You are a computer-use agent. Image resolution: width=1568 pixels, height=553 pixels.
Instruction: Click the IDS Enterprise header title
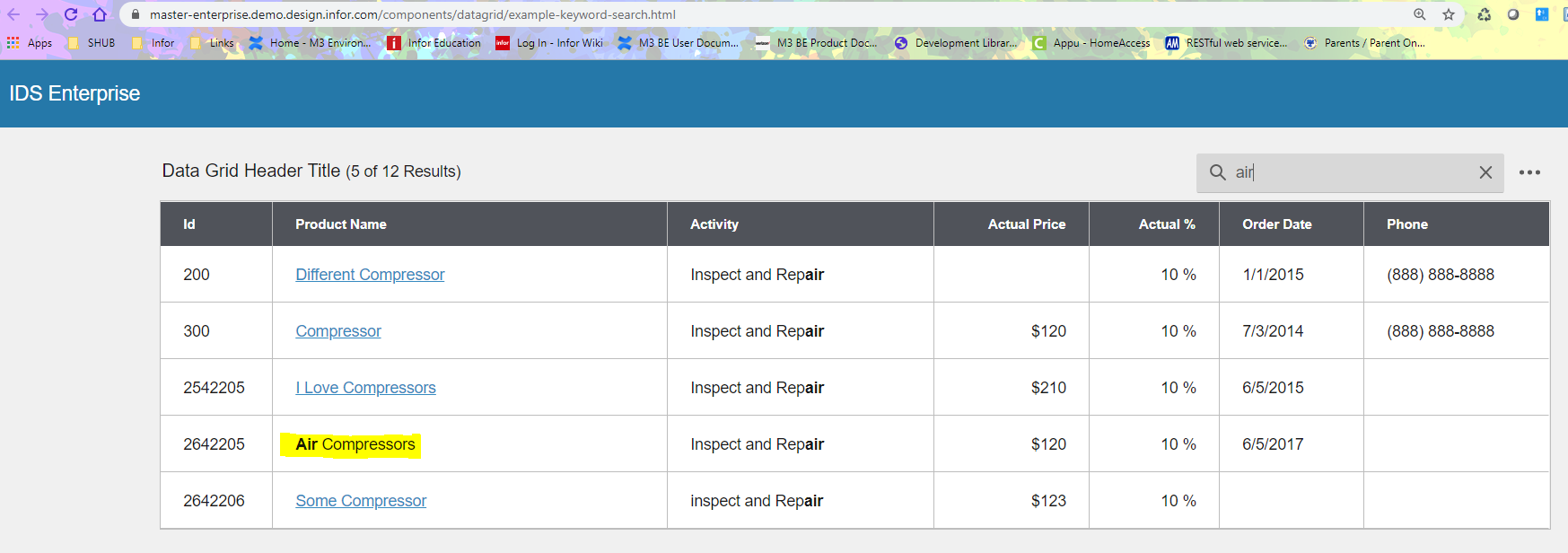74,93
